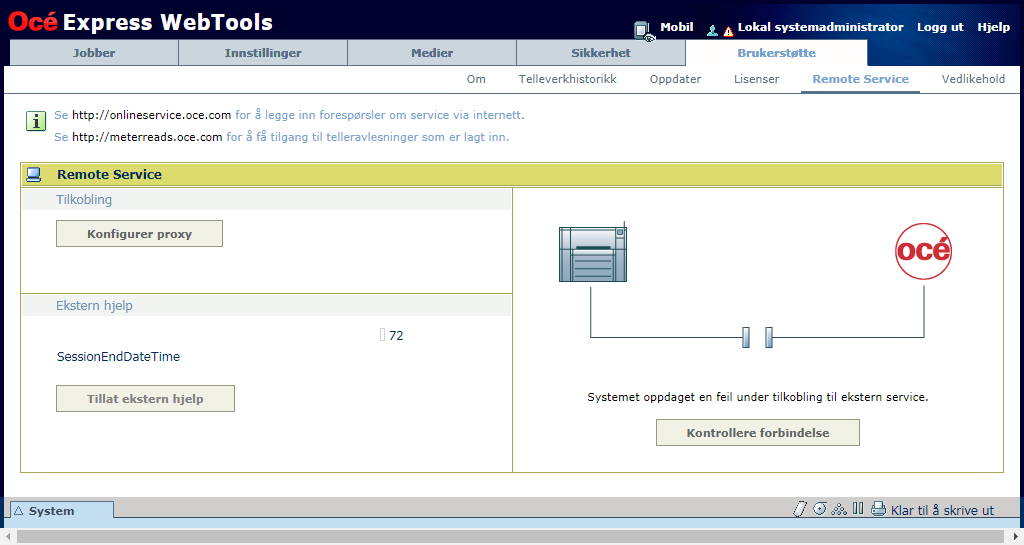This screenshot has height=545, width=1024.
Task: Switch to the Oppdater sub-tab
Action: (675, 79)
